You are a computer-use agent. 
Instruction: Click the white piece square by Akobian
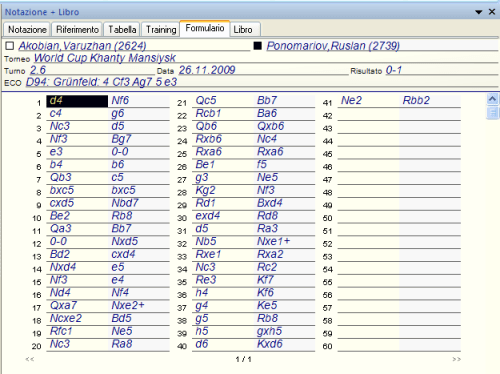click(x=10, y=46)
